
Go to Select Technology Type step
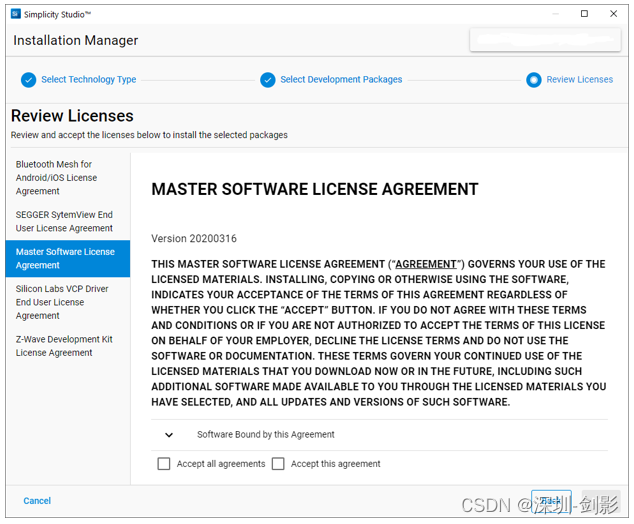pyautogui.click(x=89, y=79)
